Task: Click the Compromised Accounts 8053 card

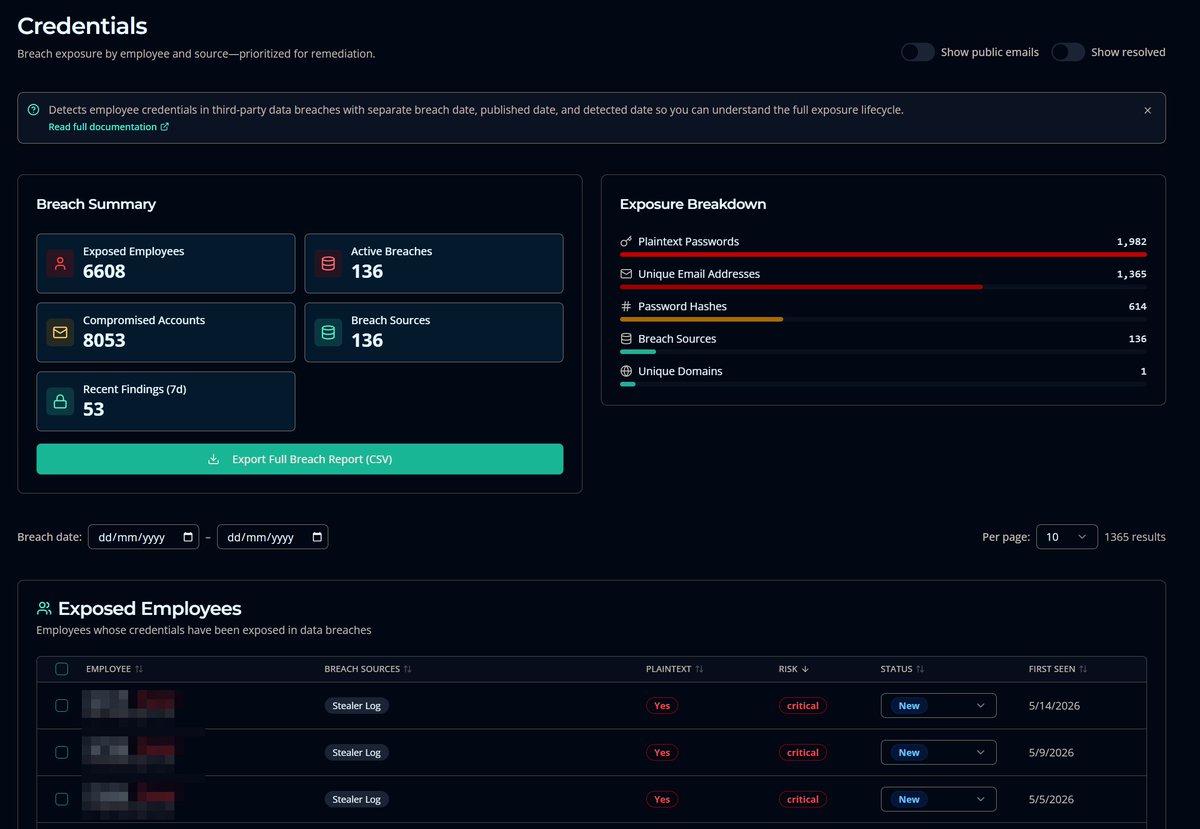Action: pyautogui.click(x=166, y=332)
